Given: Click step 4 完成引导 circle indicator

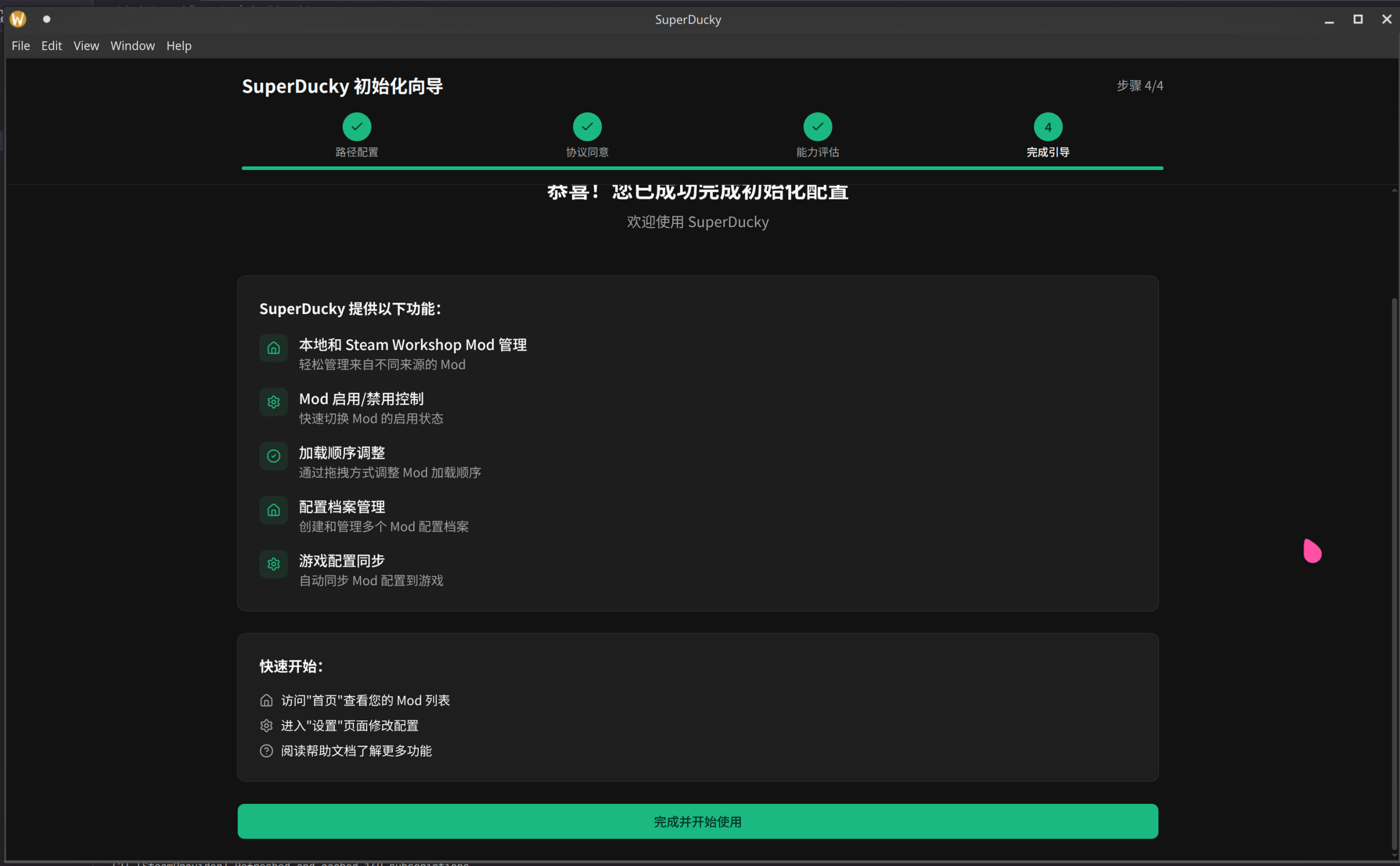Looking at the screenshot, I should (1048, 126).
